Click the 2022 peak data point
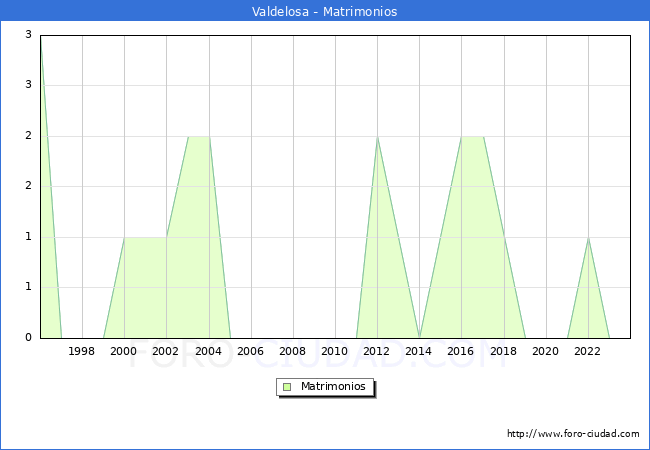Image resolution: width=650 pixels, height=450 pixels. click(x=588, y=237)
